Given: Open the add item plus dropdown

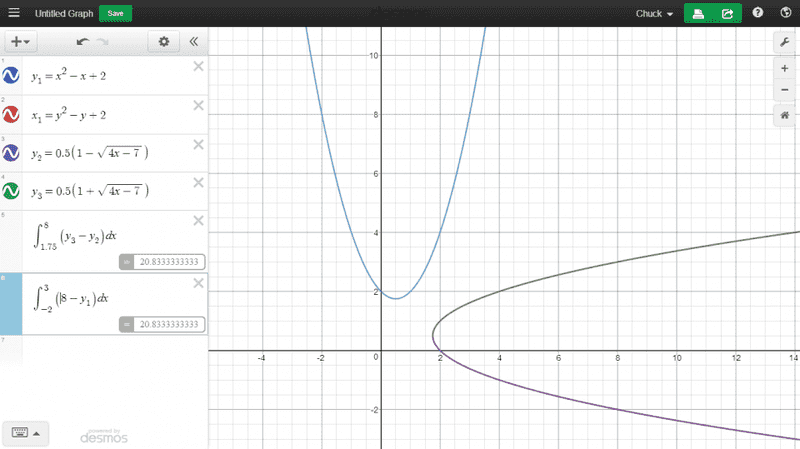Looking at the screenshot, I should click(x=19, y=42).
